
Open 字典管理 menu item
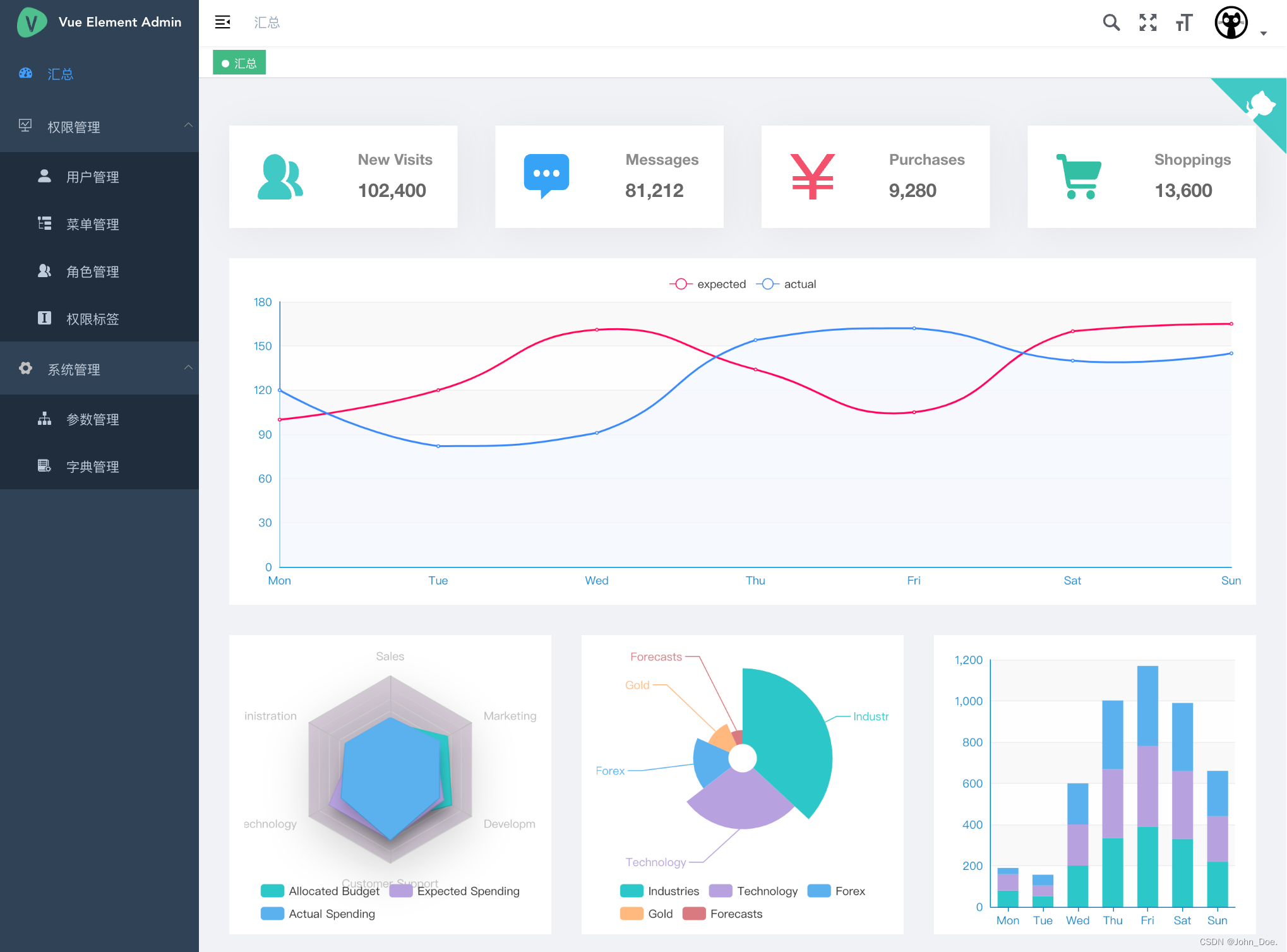[99, 467]
